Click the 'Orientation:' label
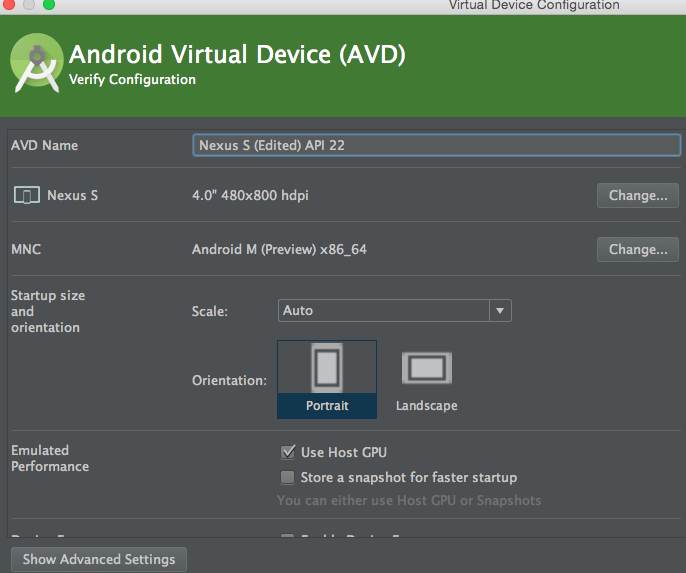 [x=229, y=381]
